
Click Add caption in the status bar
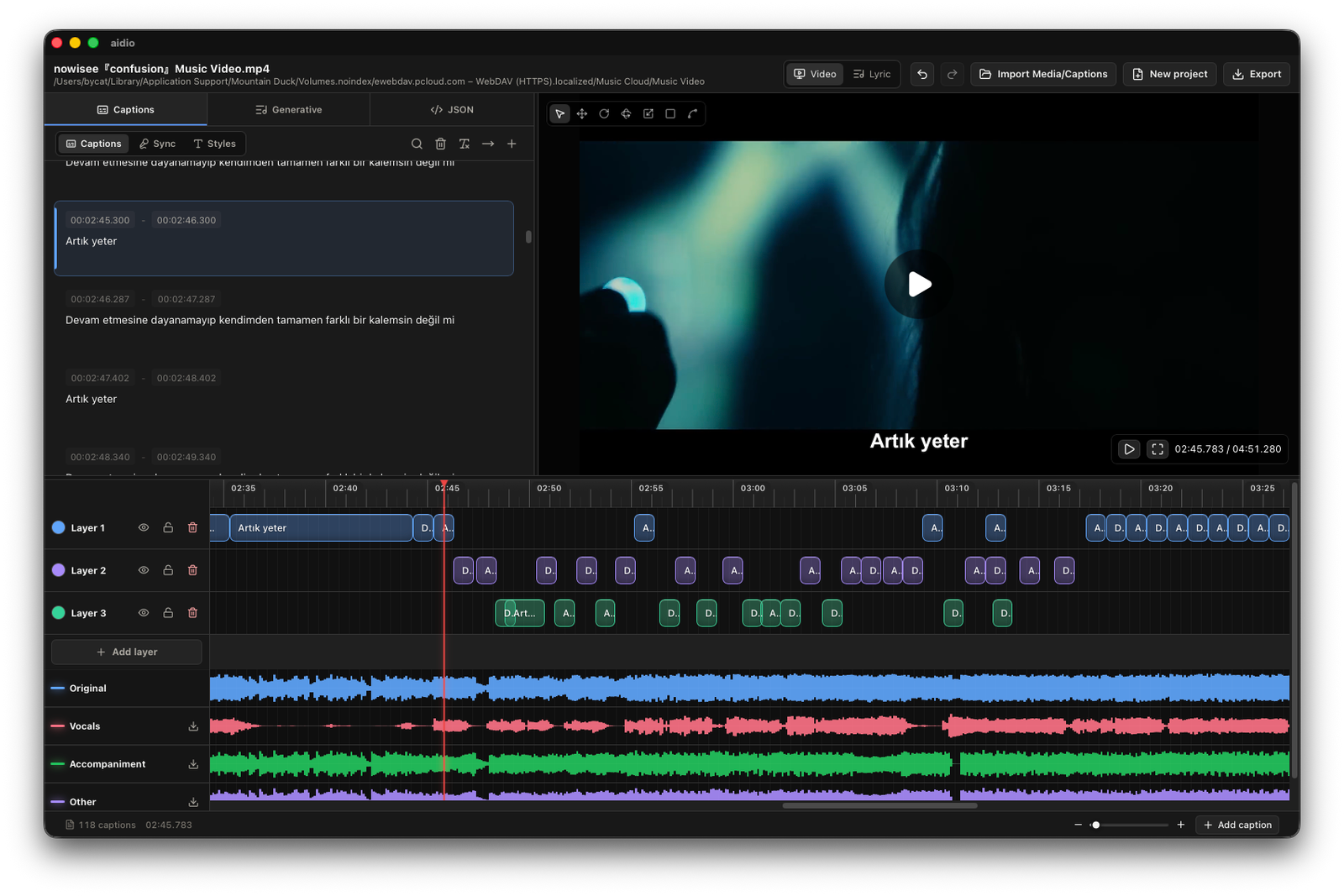pos(1237,825)
